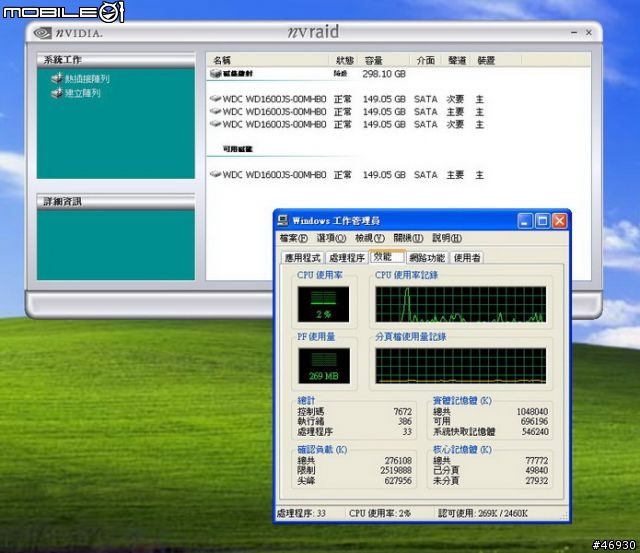The width and height of the screenshot is (640, 553).
Task: Select the array's WDC disk on 主要 channel
Action: click(x=347, y=112)
